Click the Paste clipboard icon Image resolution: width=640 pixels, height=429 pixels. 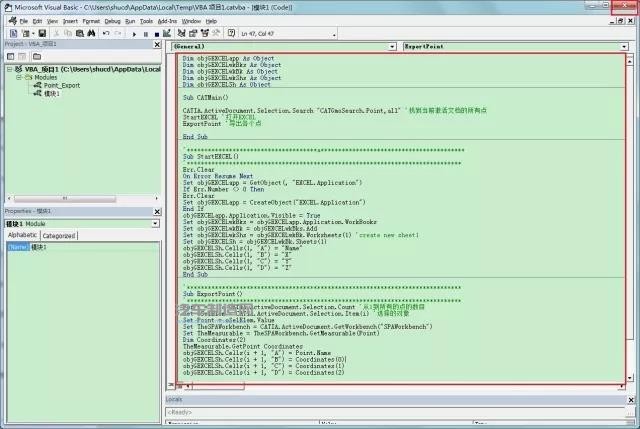(x=80, y=33)
